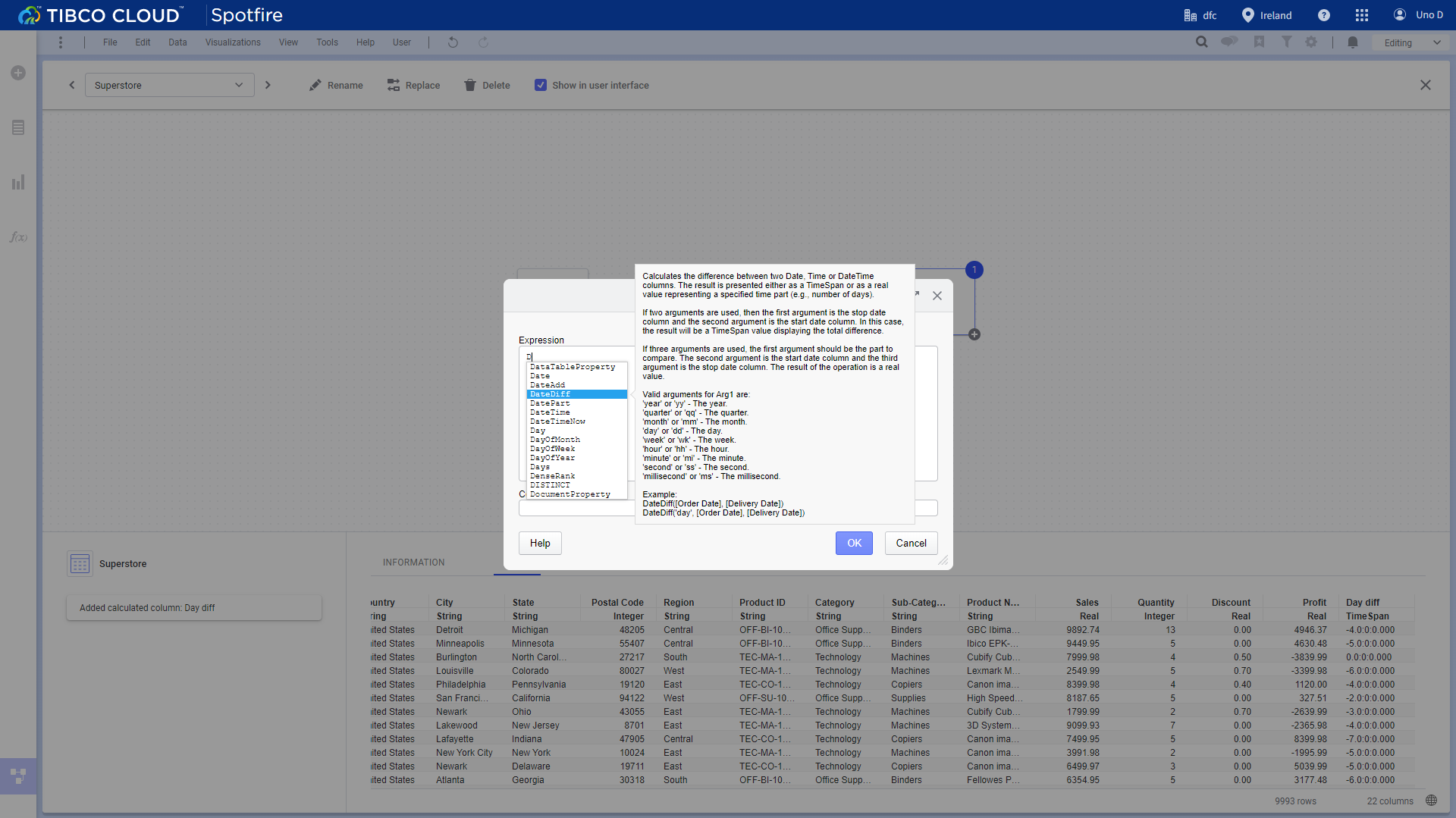The width and height of the screenshot is (1456, 818).
Task: Close the data canvas panel
Action: point(1426,85)
